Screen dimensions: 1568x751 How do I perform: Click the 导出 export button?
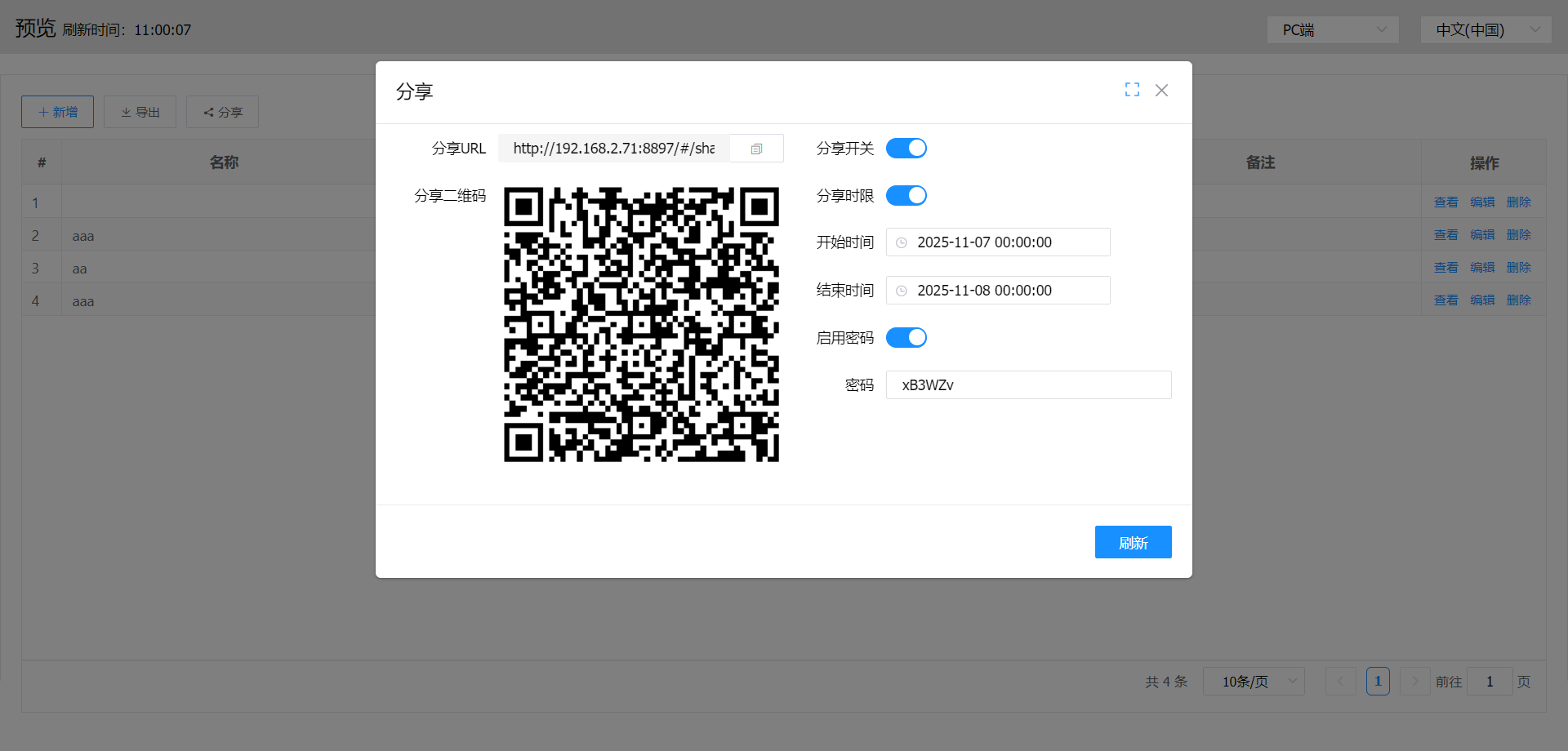[140, 112]
